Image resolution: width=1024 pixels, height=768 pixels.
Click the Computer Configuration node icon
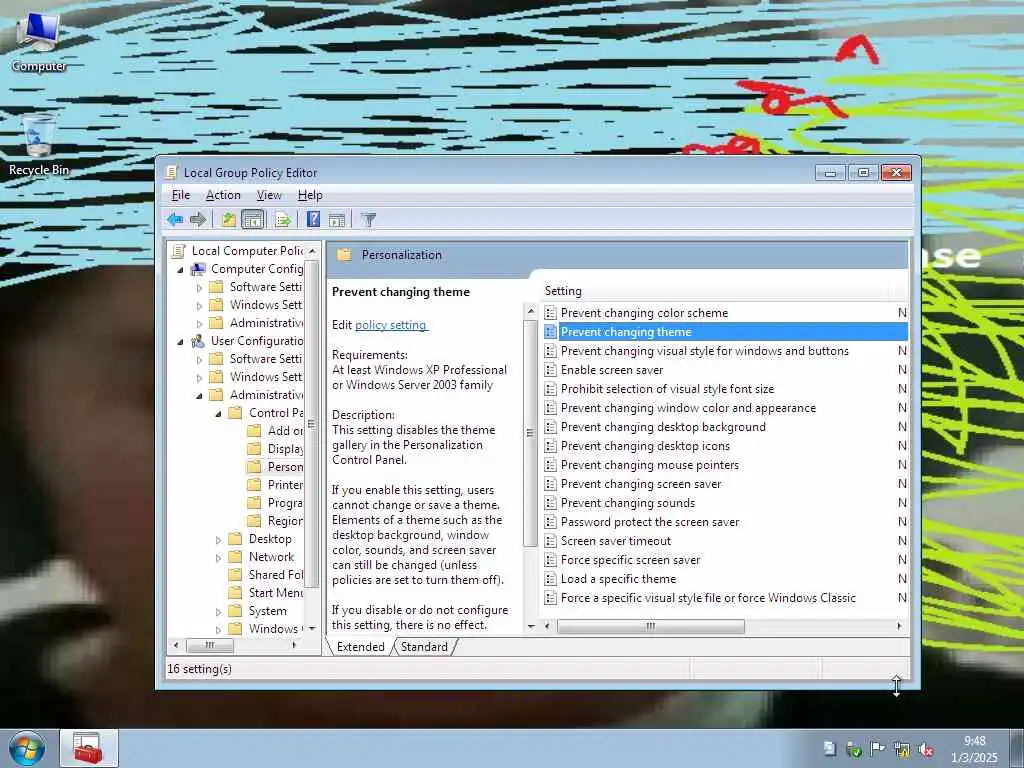198,269
